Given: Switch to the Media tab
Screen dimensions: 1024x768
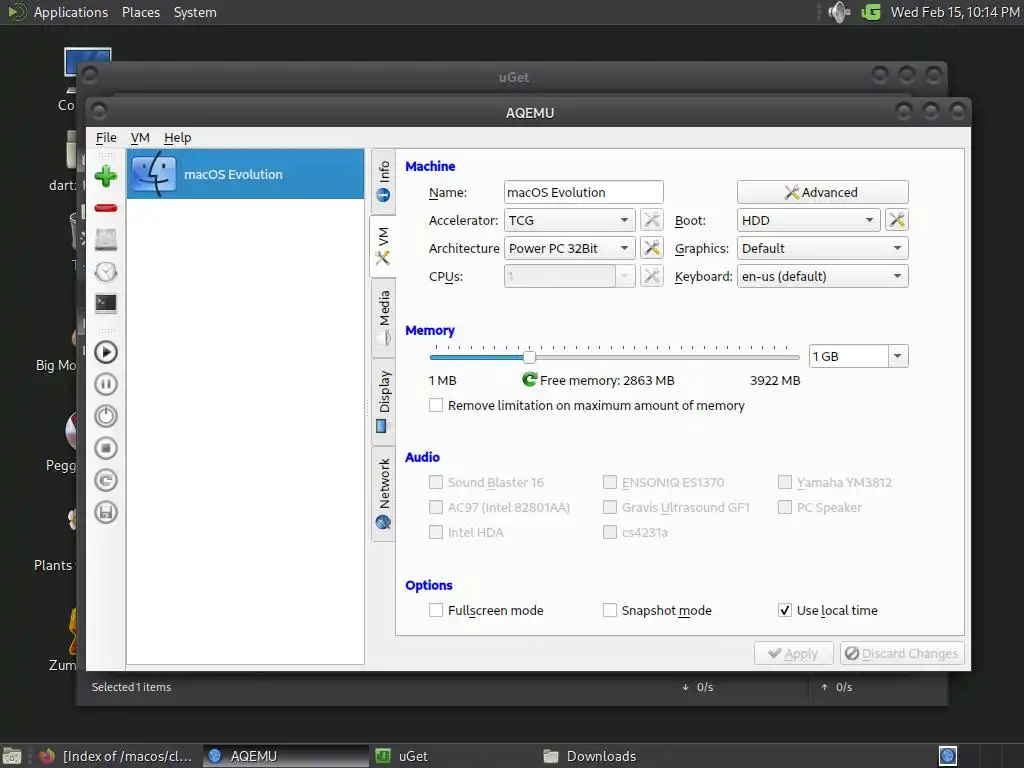Looking at the screenshot, I should pos(383,318).
